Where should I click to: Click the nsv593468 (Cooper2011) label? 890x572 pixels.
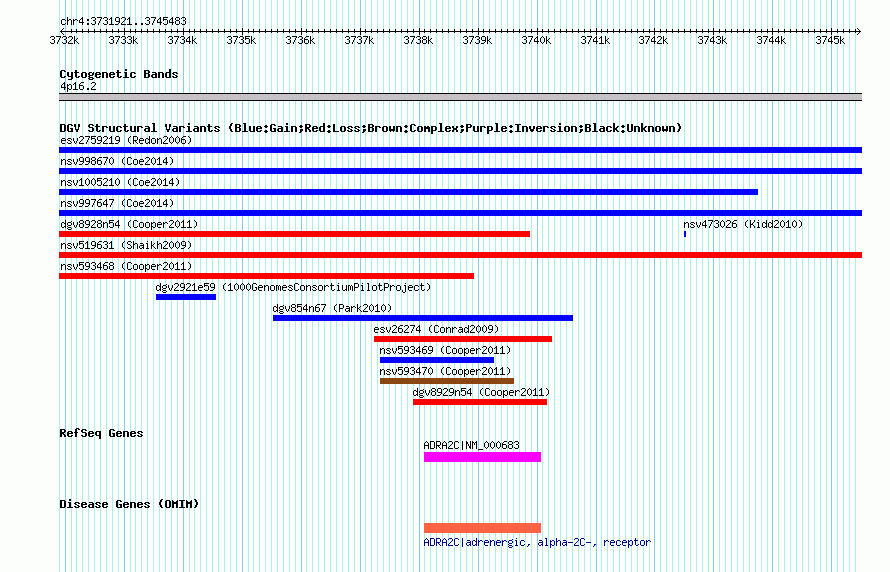click(x=126, y=266)
